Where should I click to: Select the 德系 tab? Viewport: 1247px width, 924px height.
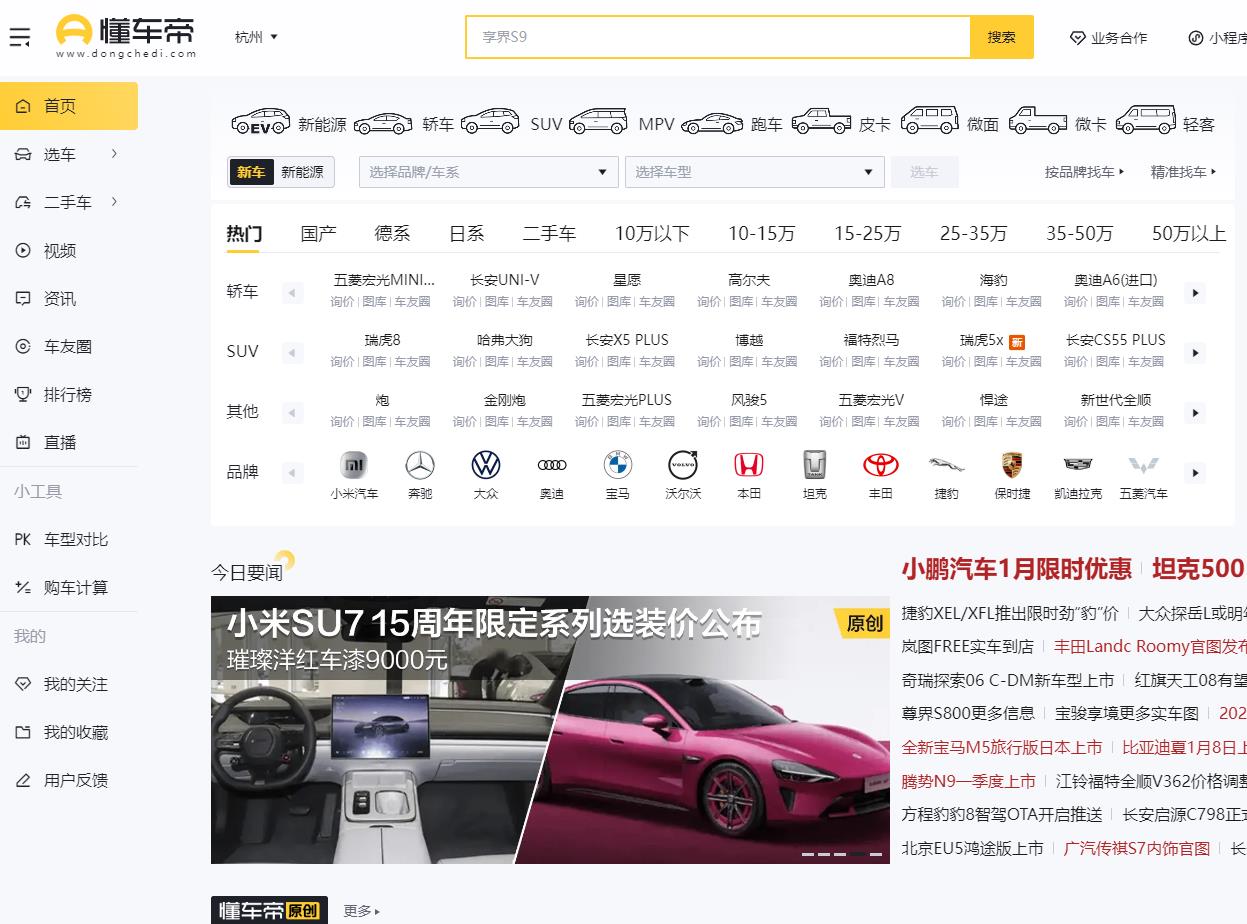[393, 233]
